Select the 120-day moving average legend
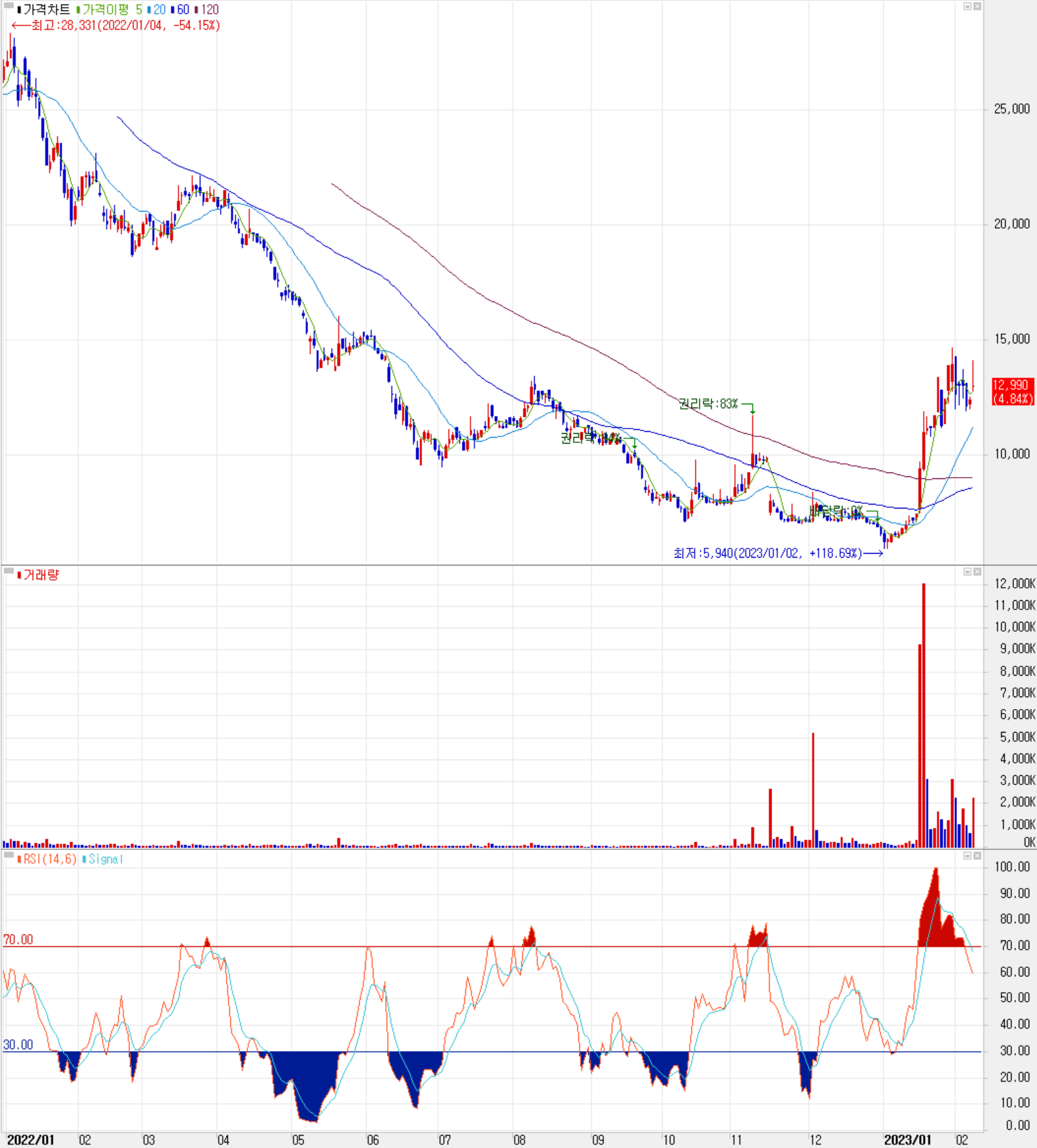 (x=210, y=10)
